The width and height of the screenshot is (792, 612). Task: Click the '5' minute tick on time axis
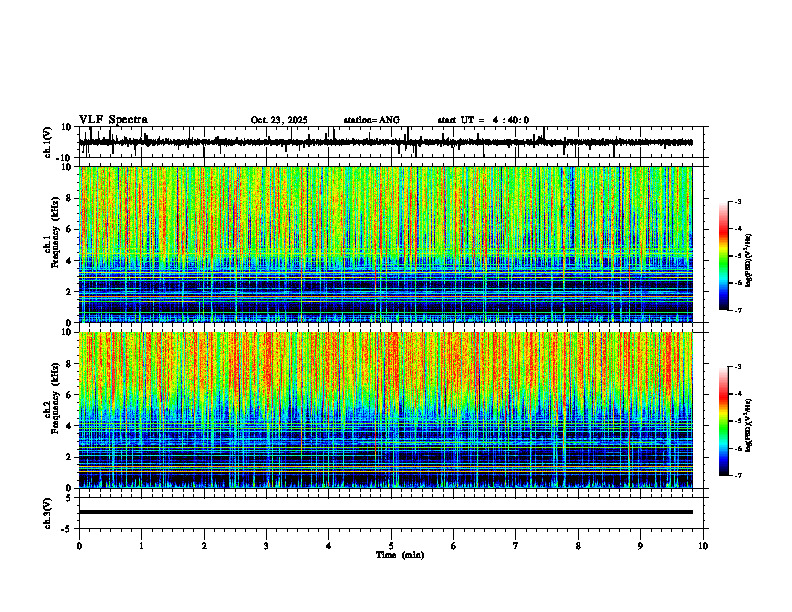tap(391, 546)
